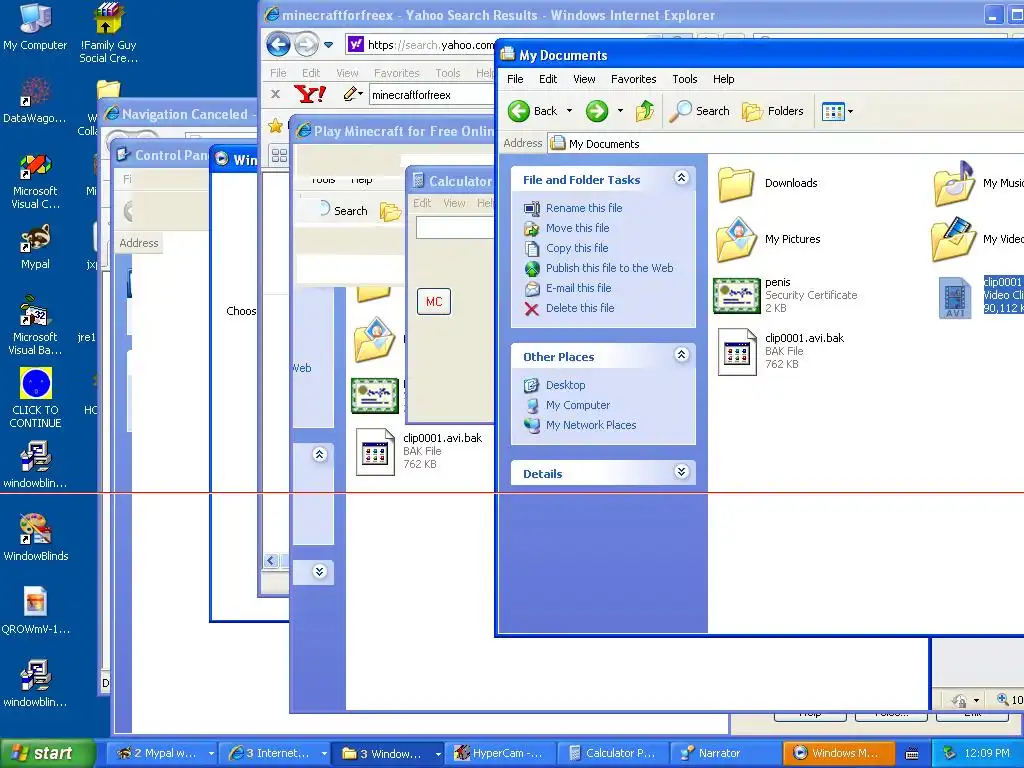The width and height of the screenshot is (1024, 768).
Task: Go to Desktop under Other Places
Action: 566,385
